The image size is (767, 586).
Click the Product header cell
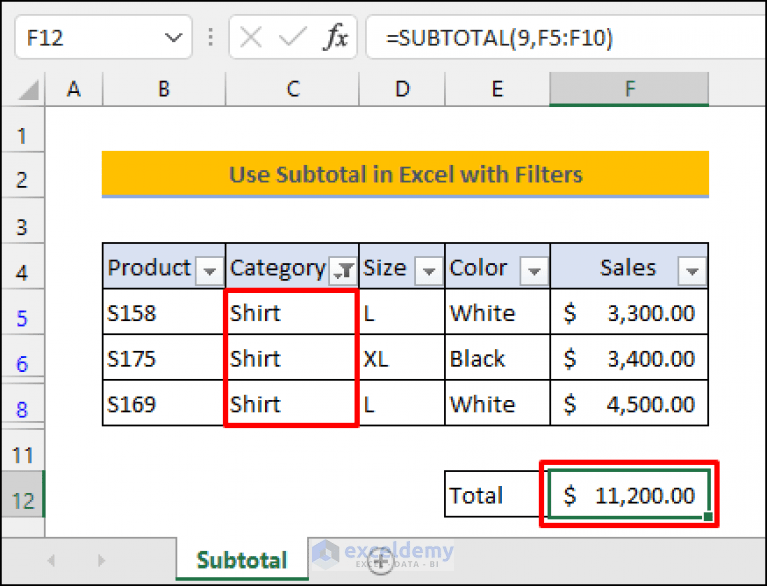pos(164,267)
